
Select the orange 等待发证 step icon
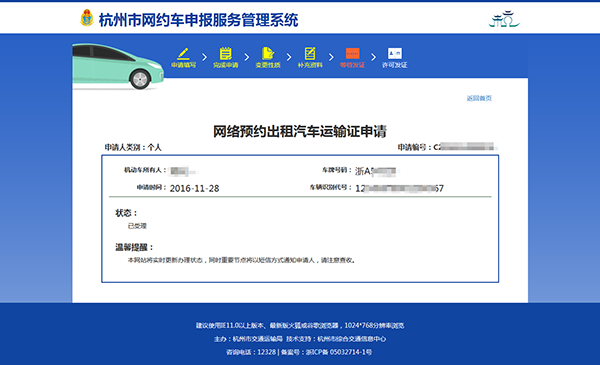[x=352, y=53]
